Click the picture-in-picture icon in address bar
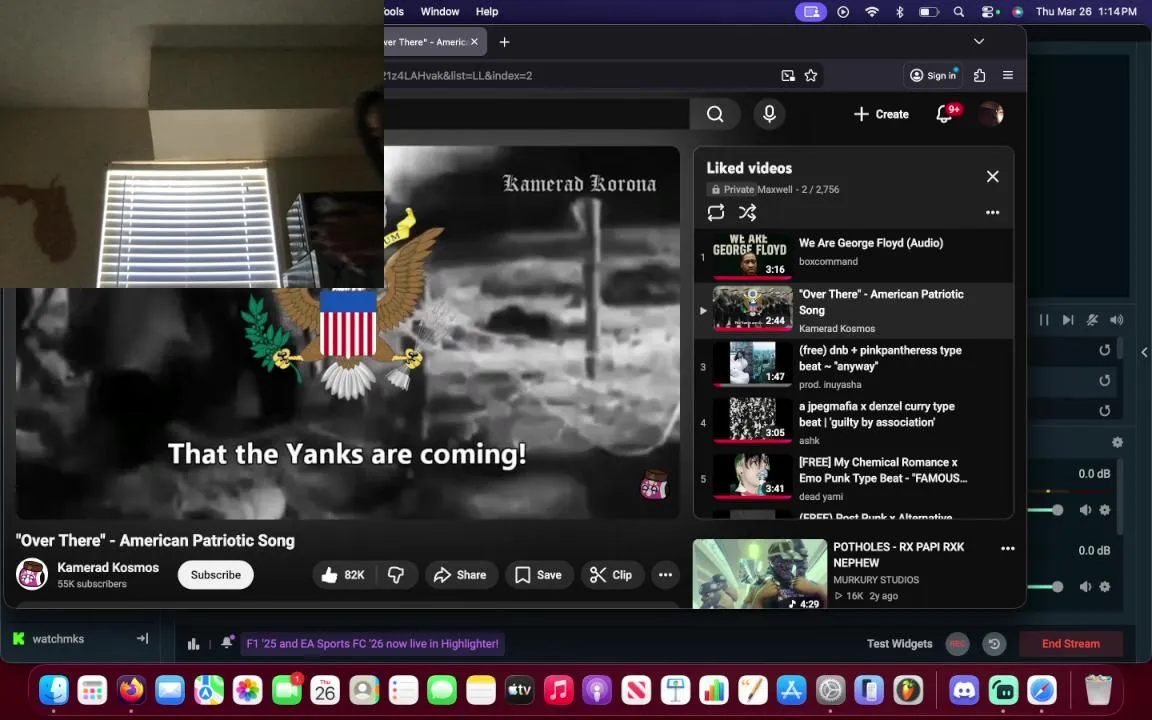The height and width of the screenshot is (720, 1152). coord(788,75)
